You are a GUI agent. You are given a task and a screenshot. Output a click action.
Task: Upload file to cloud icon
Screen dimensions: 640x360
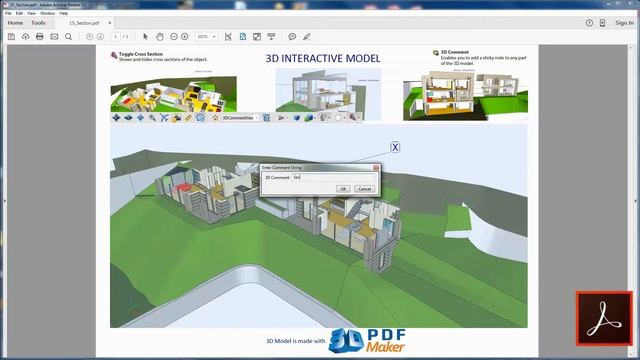(26, 36)
